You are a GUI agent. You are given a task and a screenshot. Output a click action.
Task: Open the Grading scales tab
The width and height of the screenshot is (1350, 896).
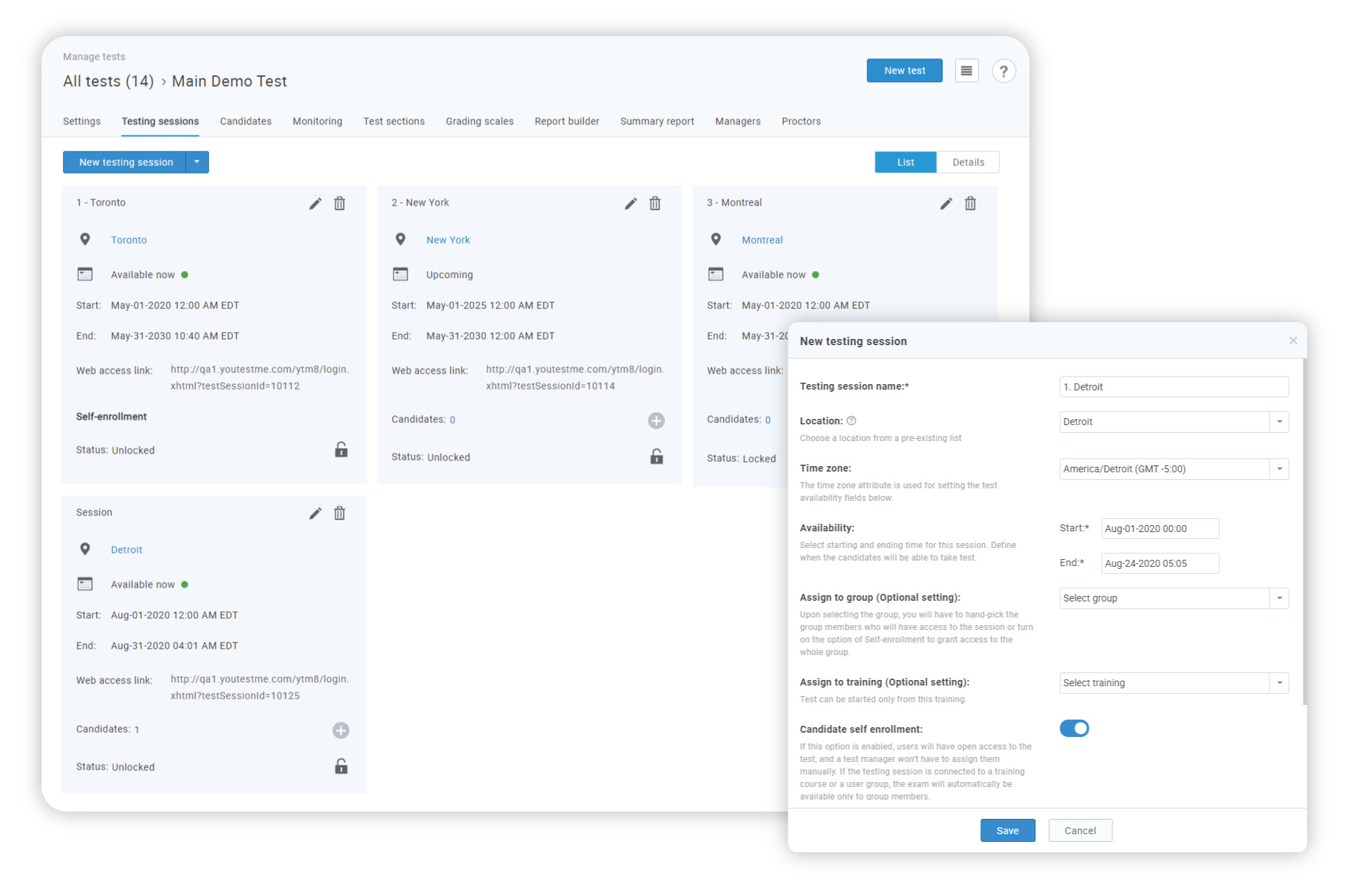point(479,122)
